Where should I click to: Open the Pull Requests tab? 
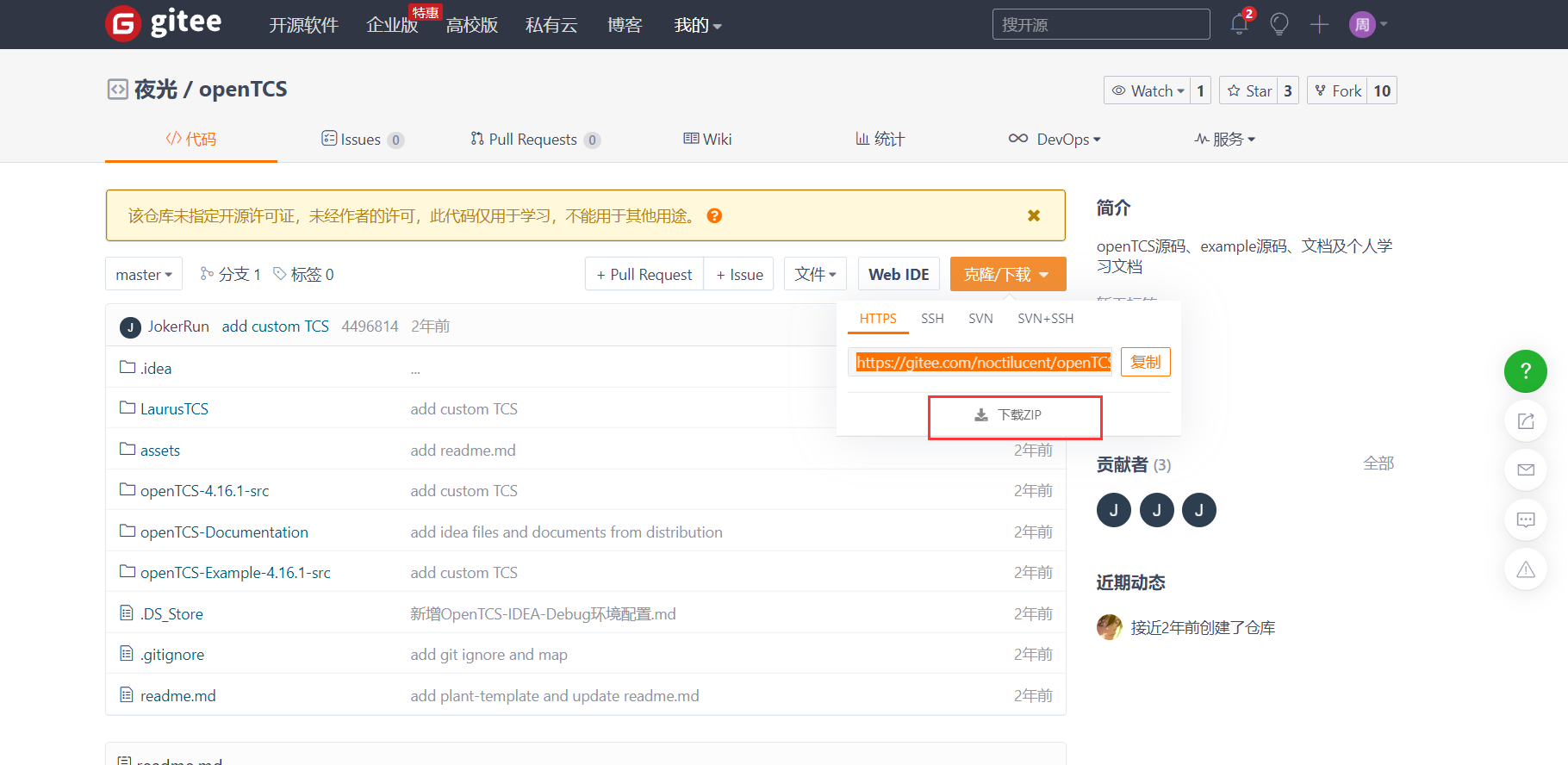click(535, 139)
